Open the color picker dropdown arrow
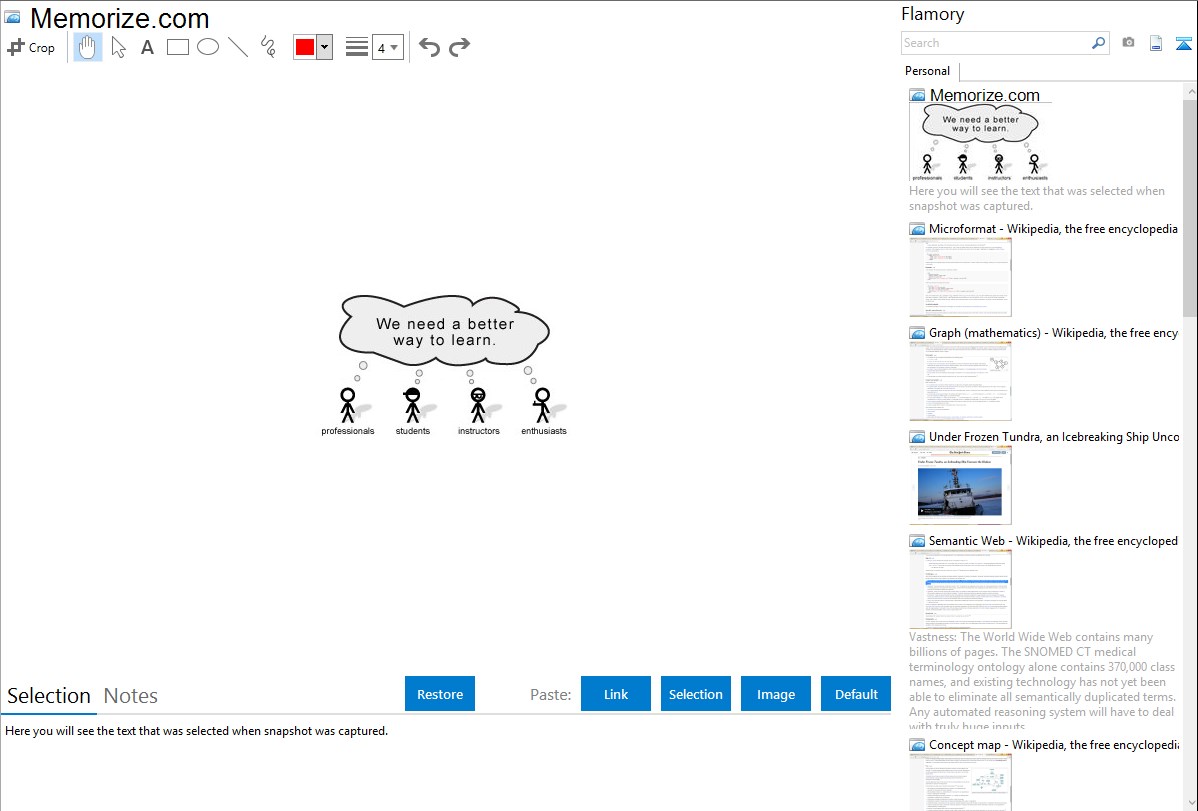 pos(325,47)
